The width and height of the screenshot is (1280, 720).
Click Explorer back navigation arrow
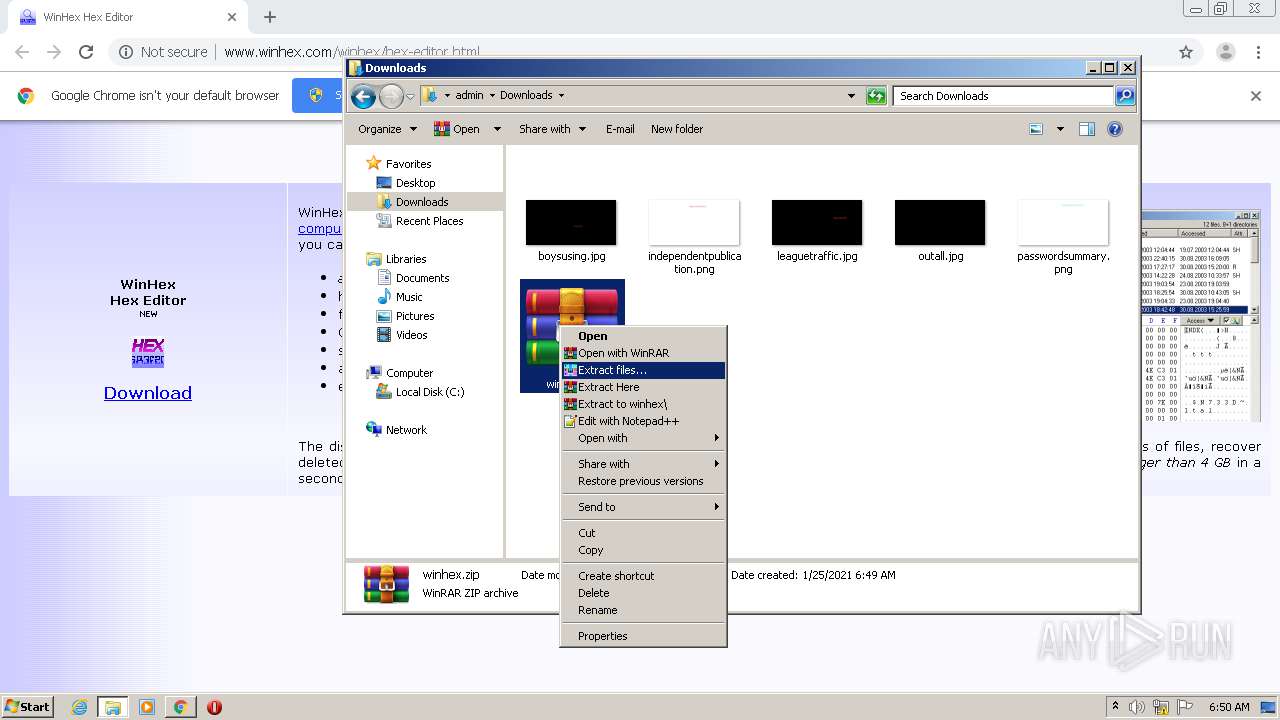[x=364, y=96]
